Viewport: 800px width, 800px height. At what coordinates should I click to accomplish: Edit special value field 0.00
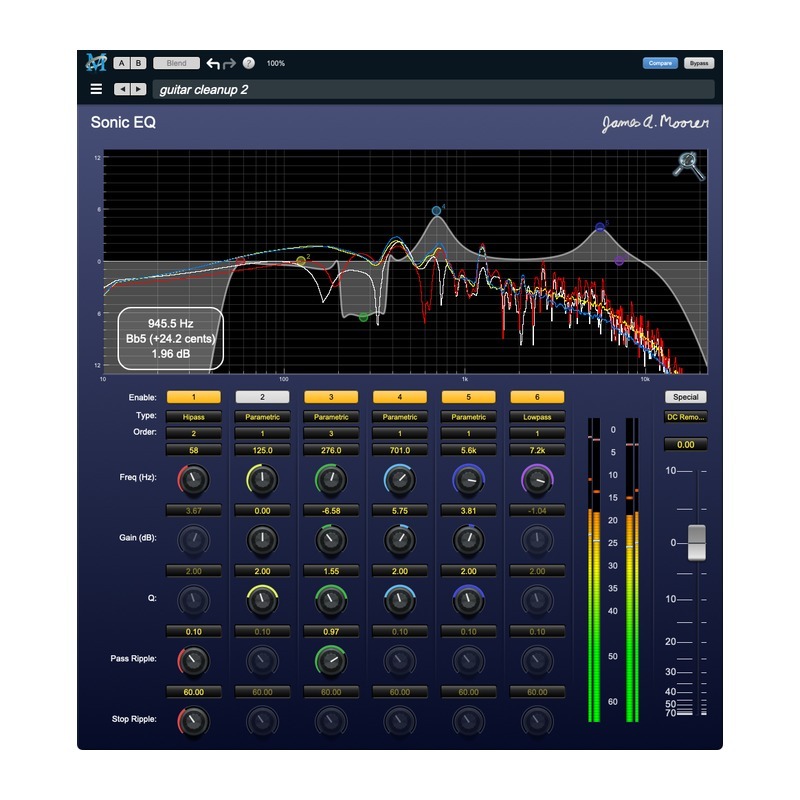pos(685,444)
